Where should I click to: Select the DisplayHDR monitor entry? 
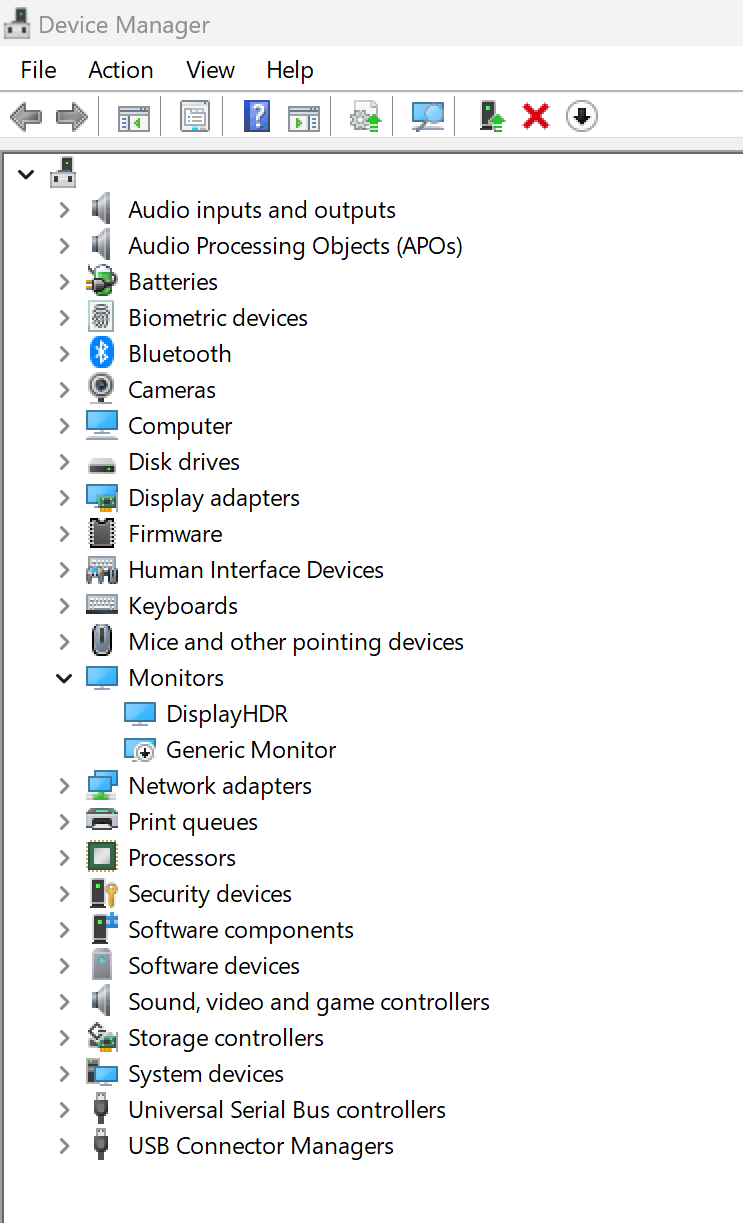point(227,714)
